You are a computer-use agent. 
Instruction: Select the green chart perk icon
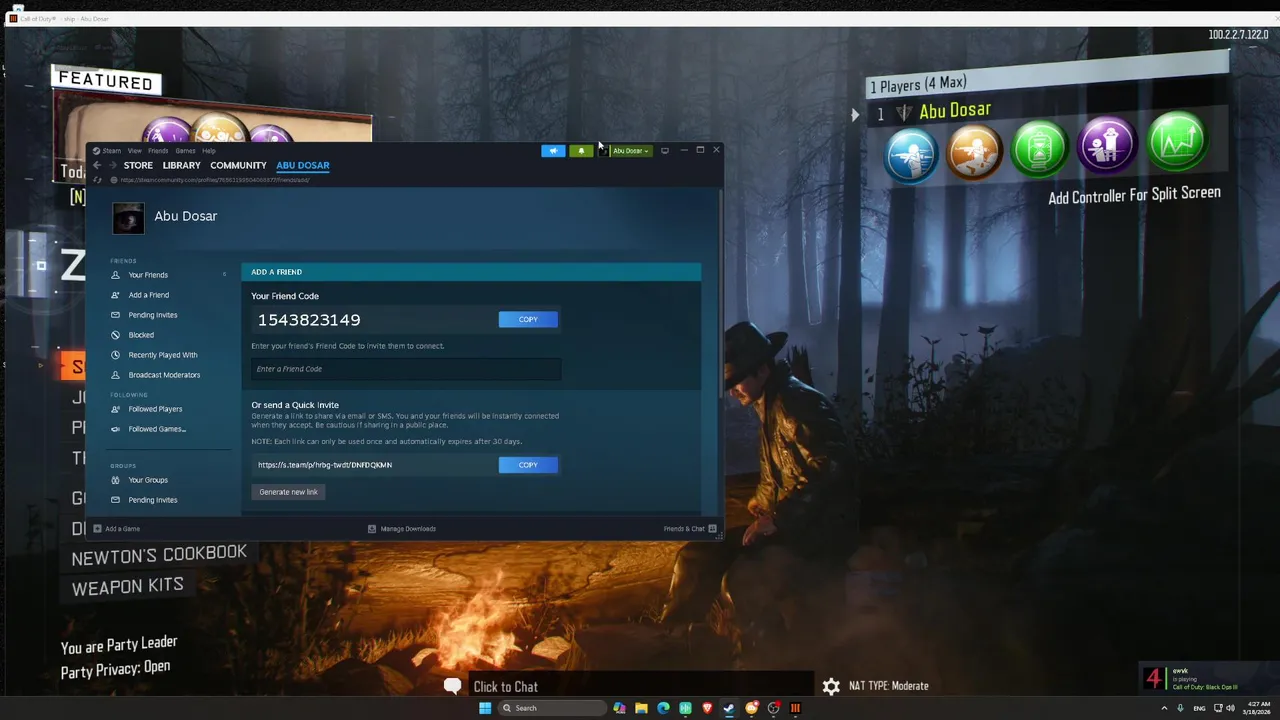1177,140
